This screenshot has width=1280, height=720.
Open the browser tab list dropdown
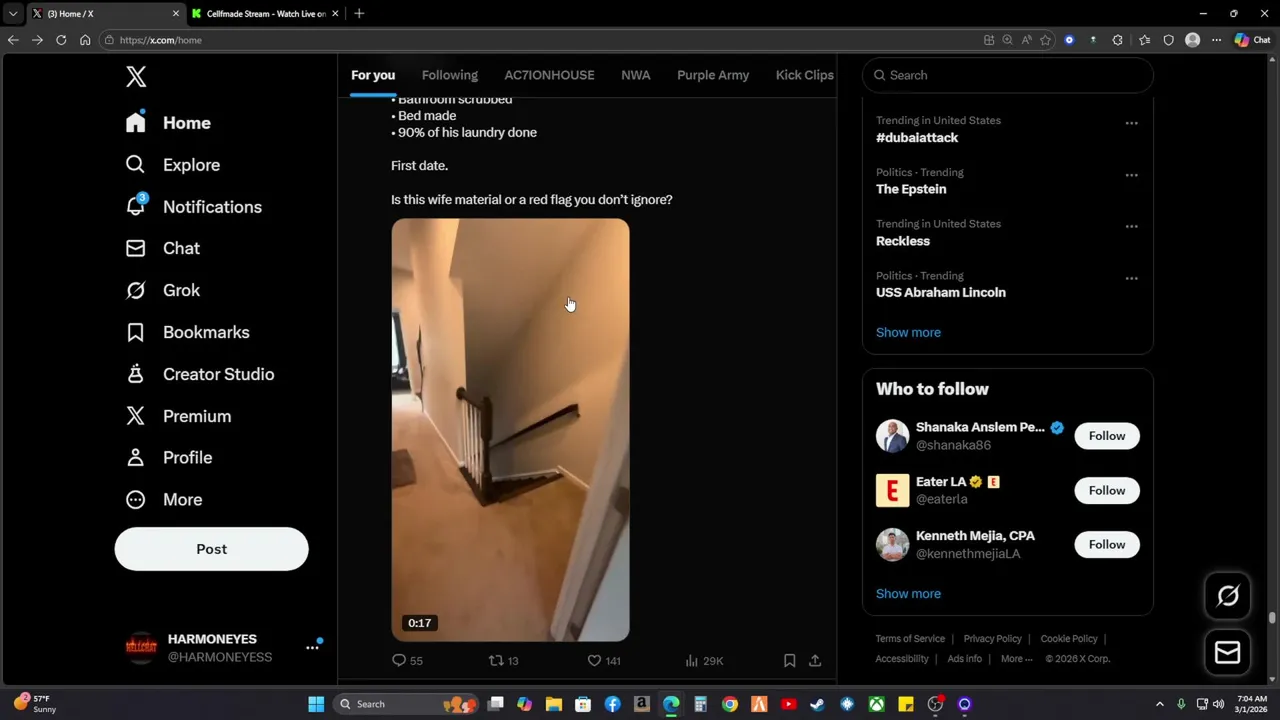pyautogui.click(x=13, y=14)
